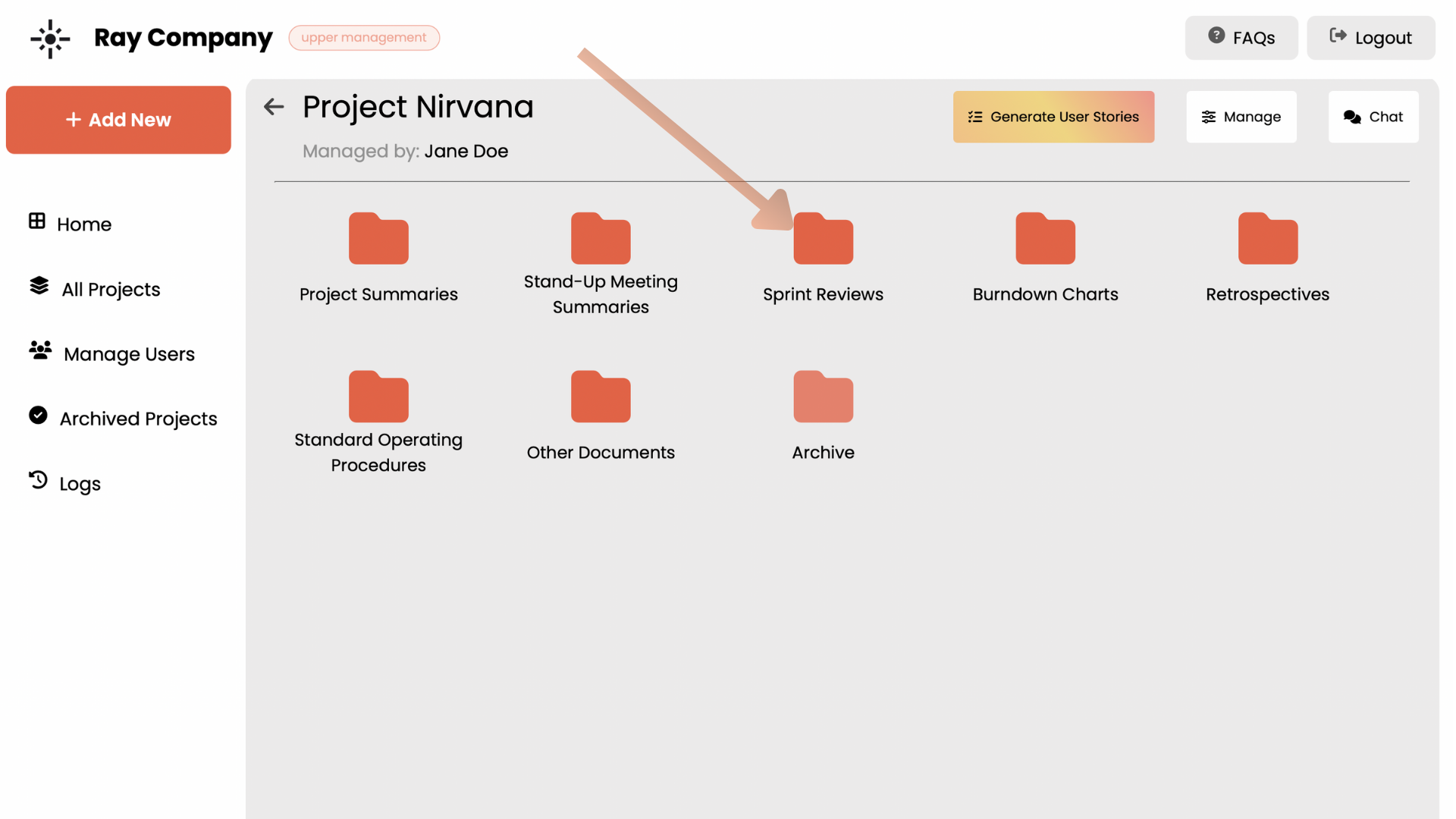Open Stand-Up Meeting Summaries folder
The image size is (1456, 819).
601,240
